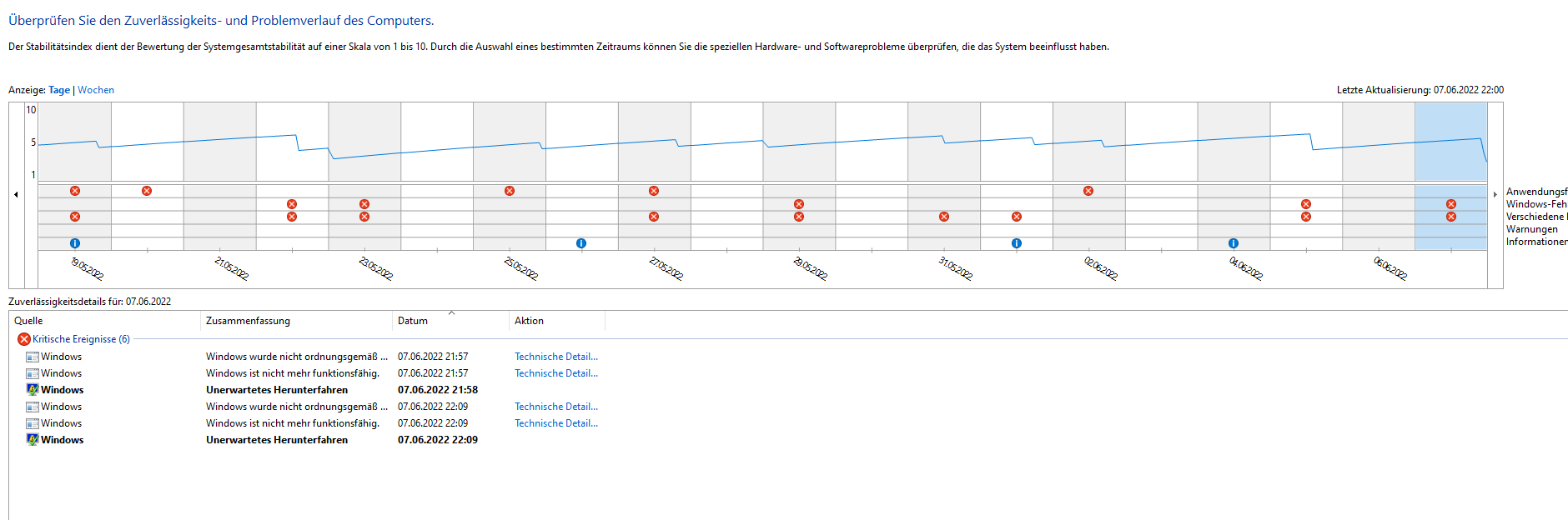Click the miscellaneous failure icon on 05.06.2022
Image resolution: width=1568 pixels, height=520 pixels.
(1306, 217)
